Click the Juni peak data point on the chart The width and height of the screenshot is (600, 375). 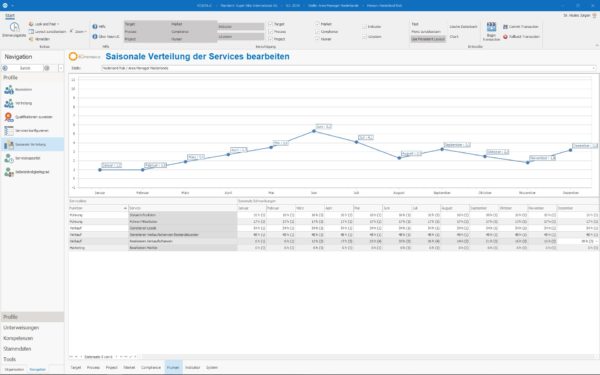click(x=314, y=131)
